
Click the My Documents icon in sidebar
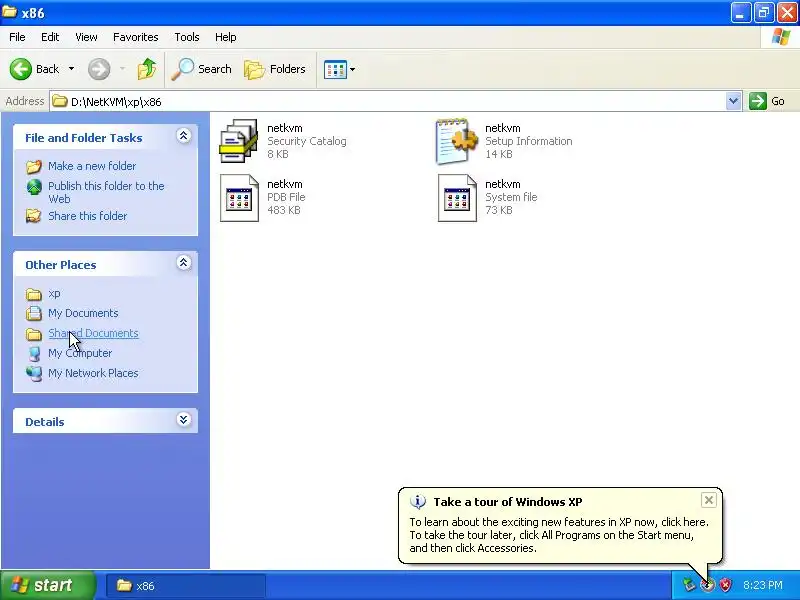pos(34,313)
